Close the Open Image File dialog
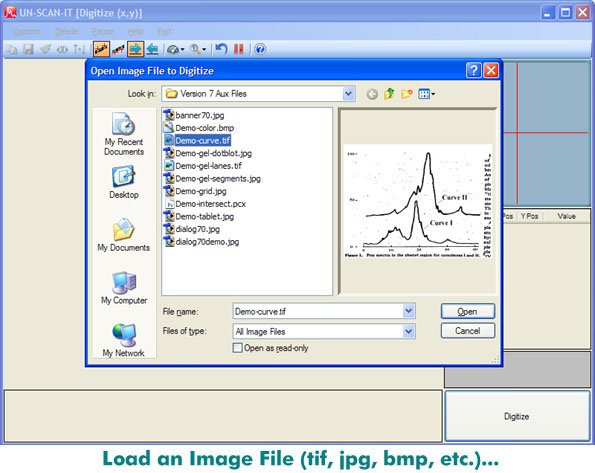The width and height of the screenshot is (595, 473). pyautogui.click(x=491, y=70)
